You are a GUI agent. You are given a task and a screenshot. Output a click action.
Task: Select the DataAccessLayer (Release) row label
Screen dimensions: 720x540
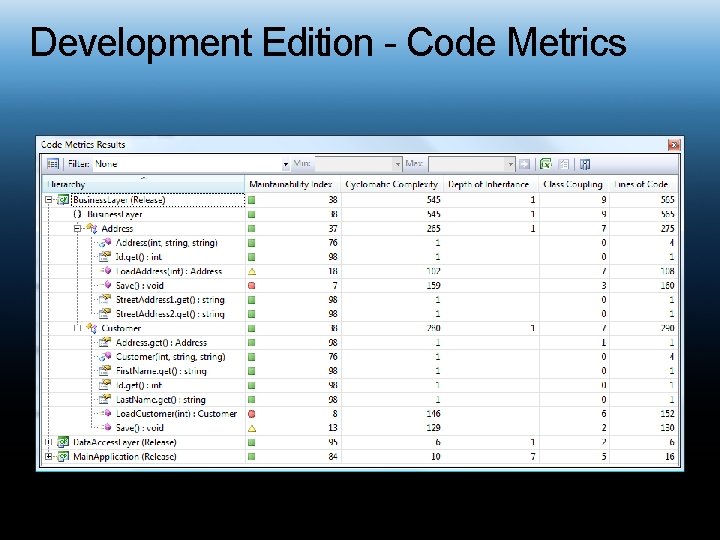124,442
